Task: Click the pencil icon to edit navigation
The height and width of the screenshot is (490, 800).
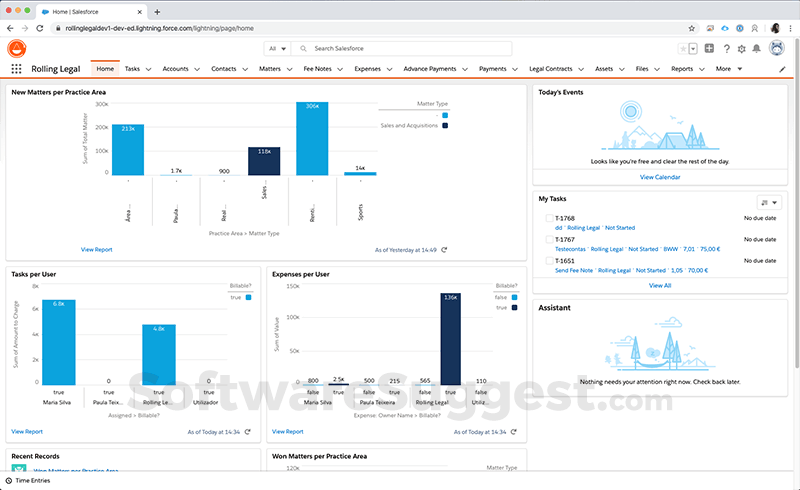Action: (x=783, y=69)
